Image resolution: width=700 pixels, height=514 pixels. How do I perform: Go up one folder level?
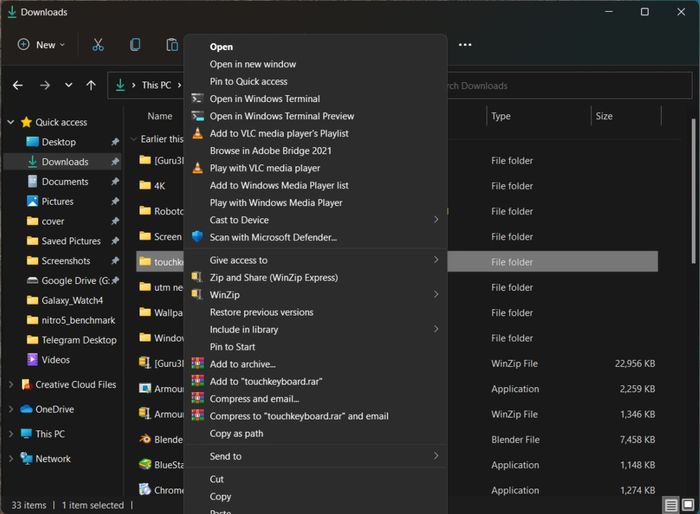(91, 85)
